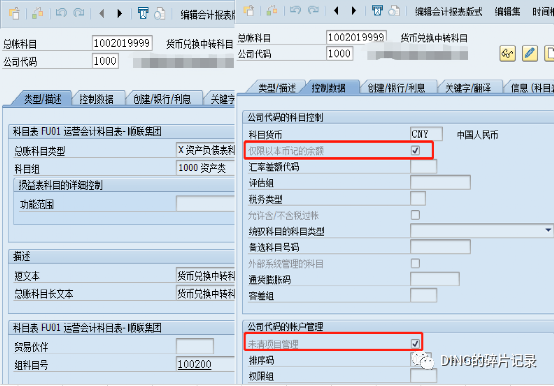Go to previous account in left window toolbar
The width and height of the screenshot is (554, 386).
point(102,14)
